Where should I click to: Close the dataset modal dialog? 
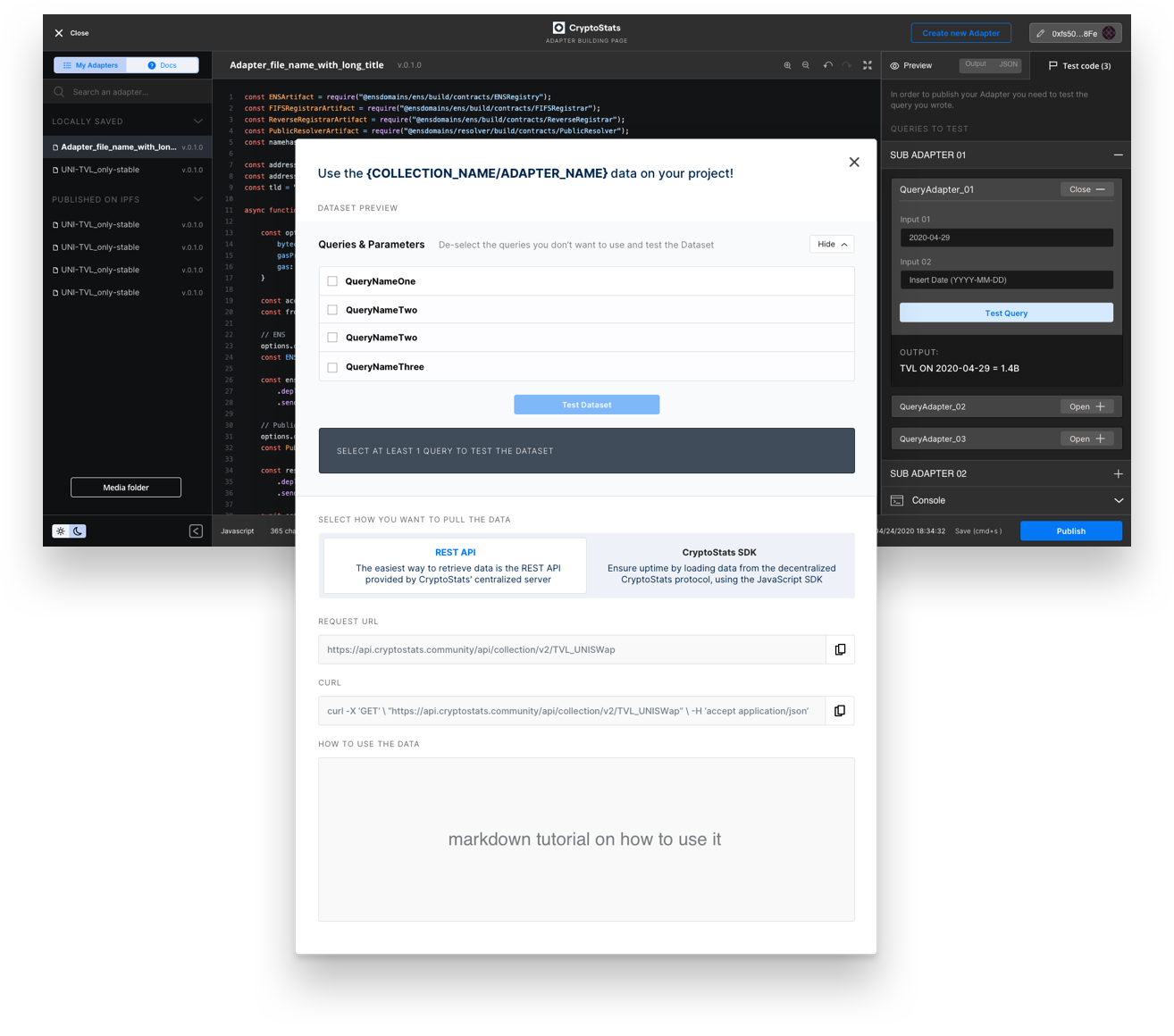[x=854, y=162]
